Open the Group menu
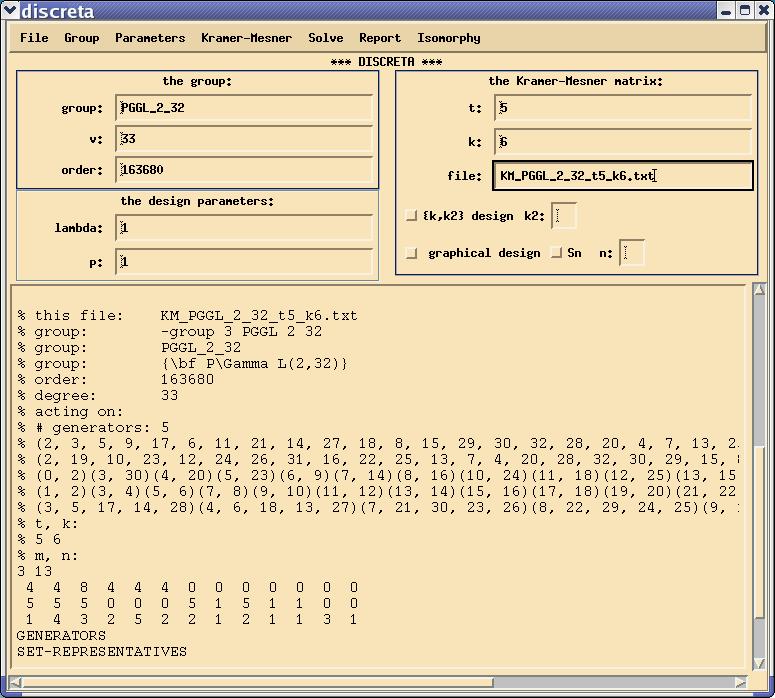Image resolution: width=775 pixels, height=698 pixels. (x=82, y=38)
